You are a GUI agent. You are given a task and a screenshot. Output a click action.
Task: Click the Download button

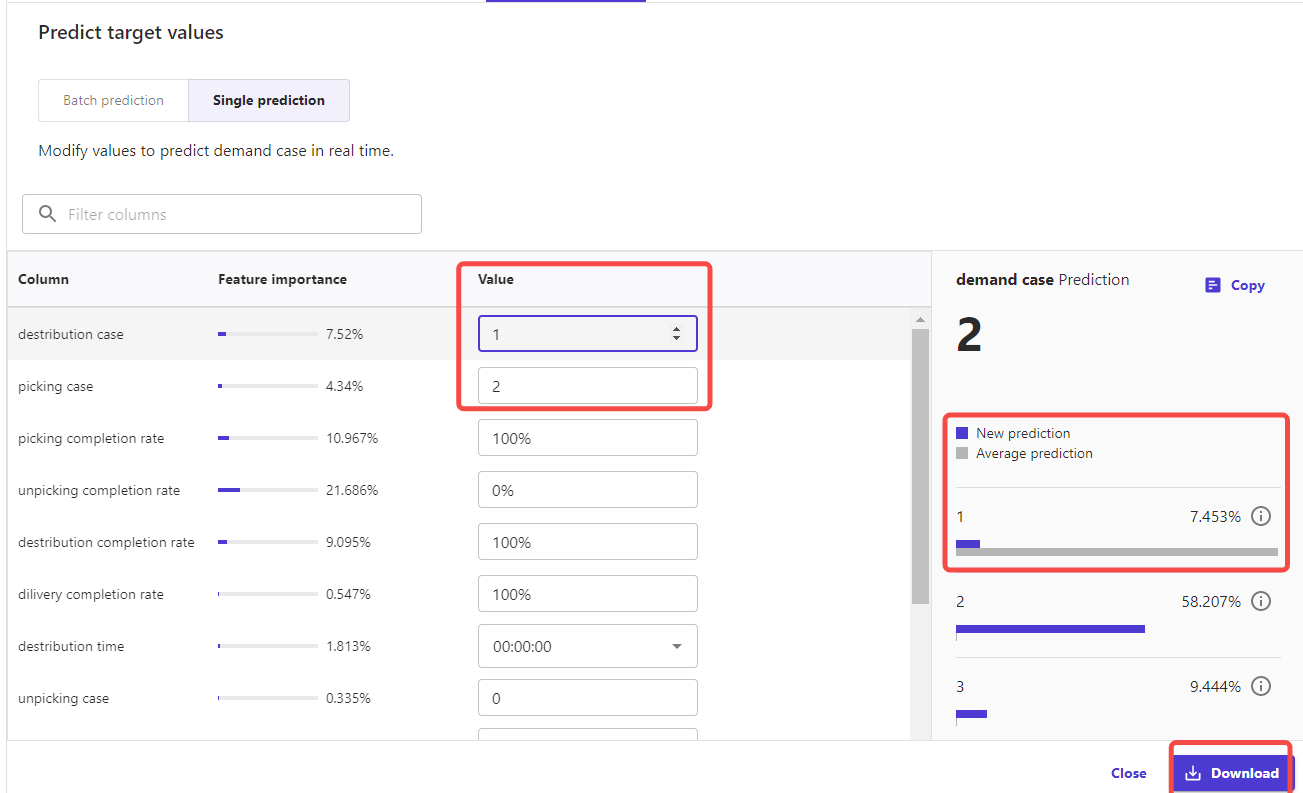pos(1232,773)
